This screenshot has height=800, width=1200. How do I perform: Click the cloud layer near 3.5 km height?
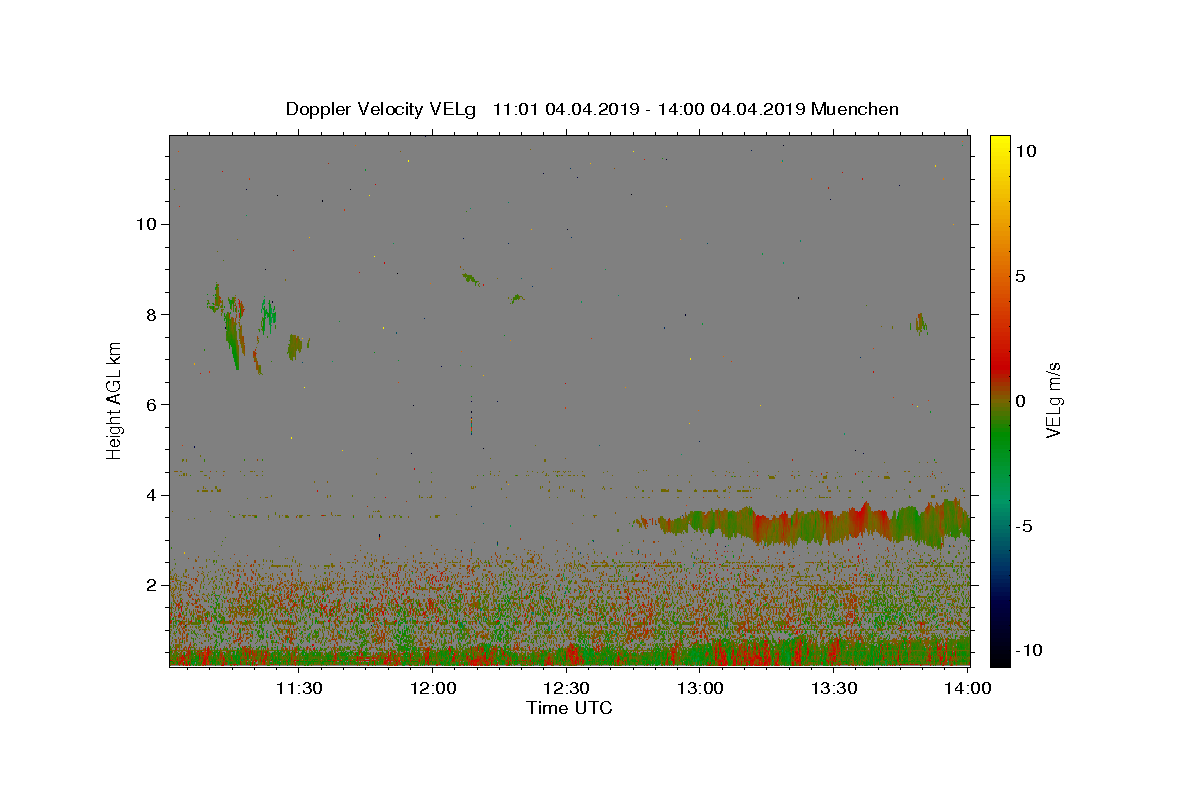pyautogui.click(x=800, y=523)
